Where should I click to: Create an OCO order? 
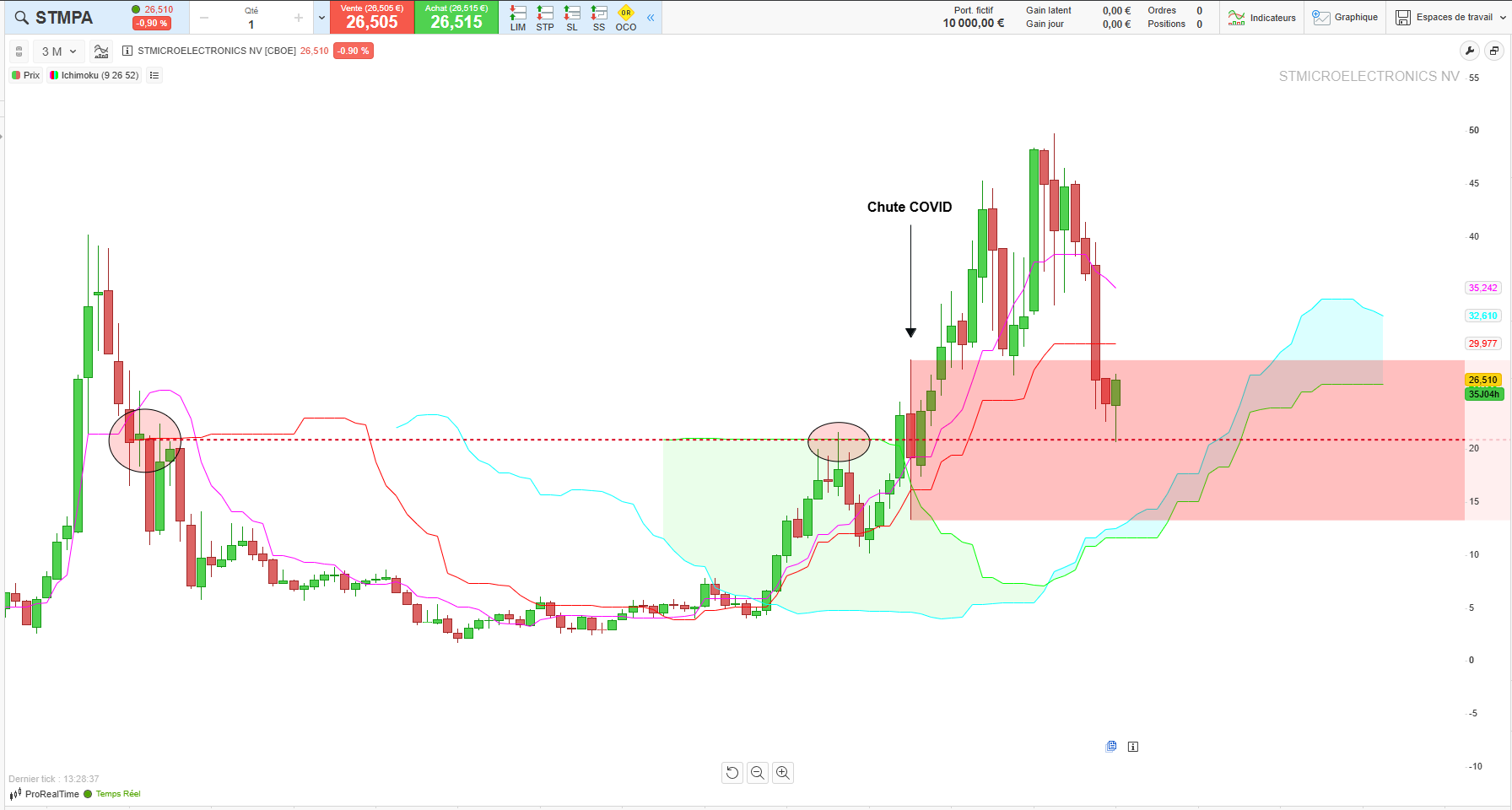[626, 18]
